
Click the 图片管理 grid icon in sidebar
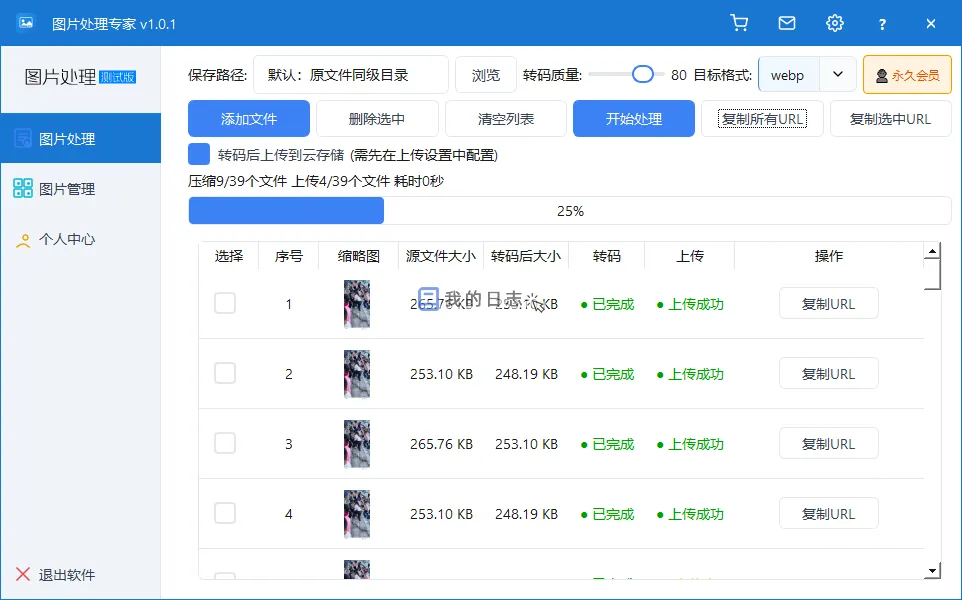pos(23,188)
